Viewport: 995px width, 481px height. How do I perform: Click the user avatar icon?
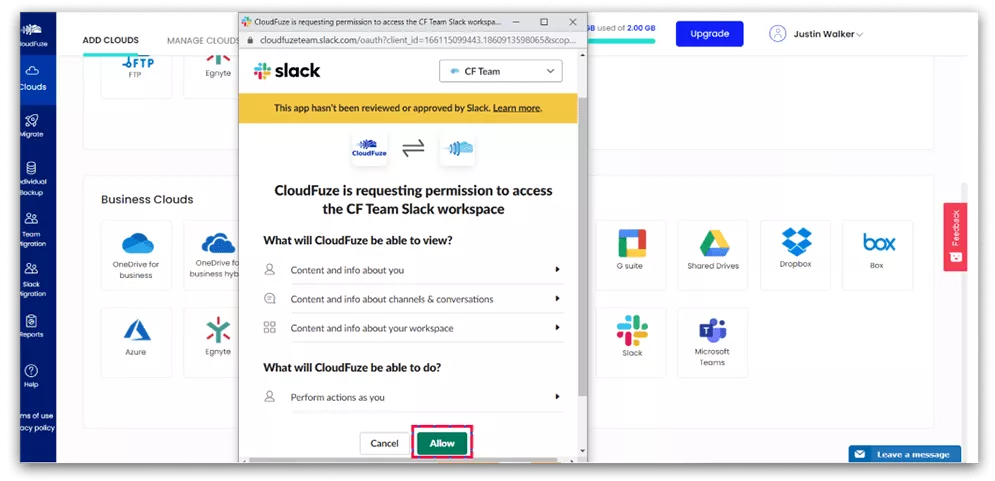(777, 34)
